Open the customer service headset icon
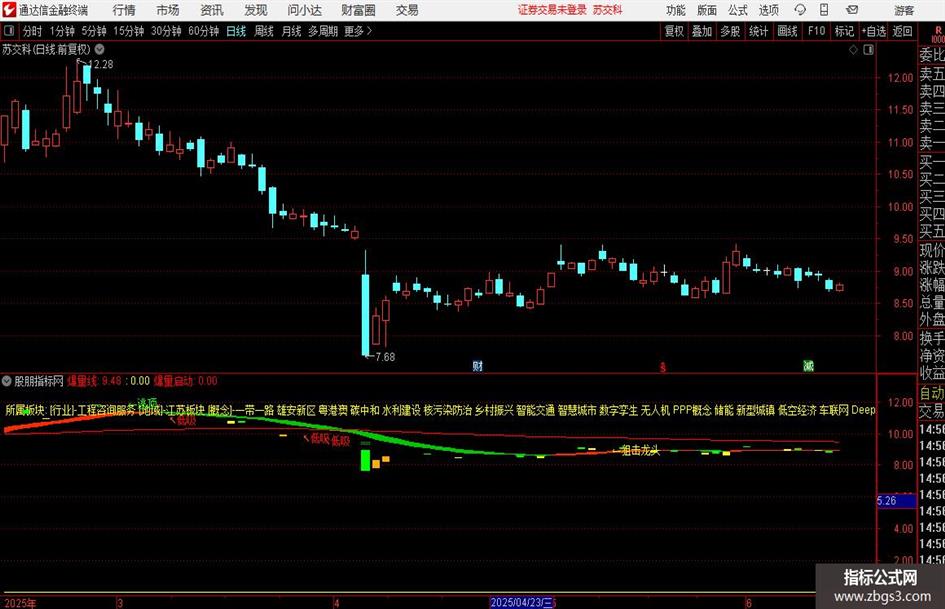Image resolution: width=945 pixels, height=609 pixels. [x=800, y=10]
